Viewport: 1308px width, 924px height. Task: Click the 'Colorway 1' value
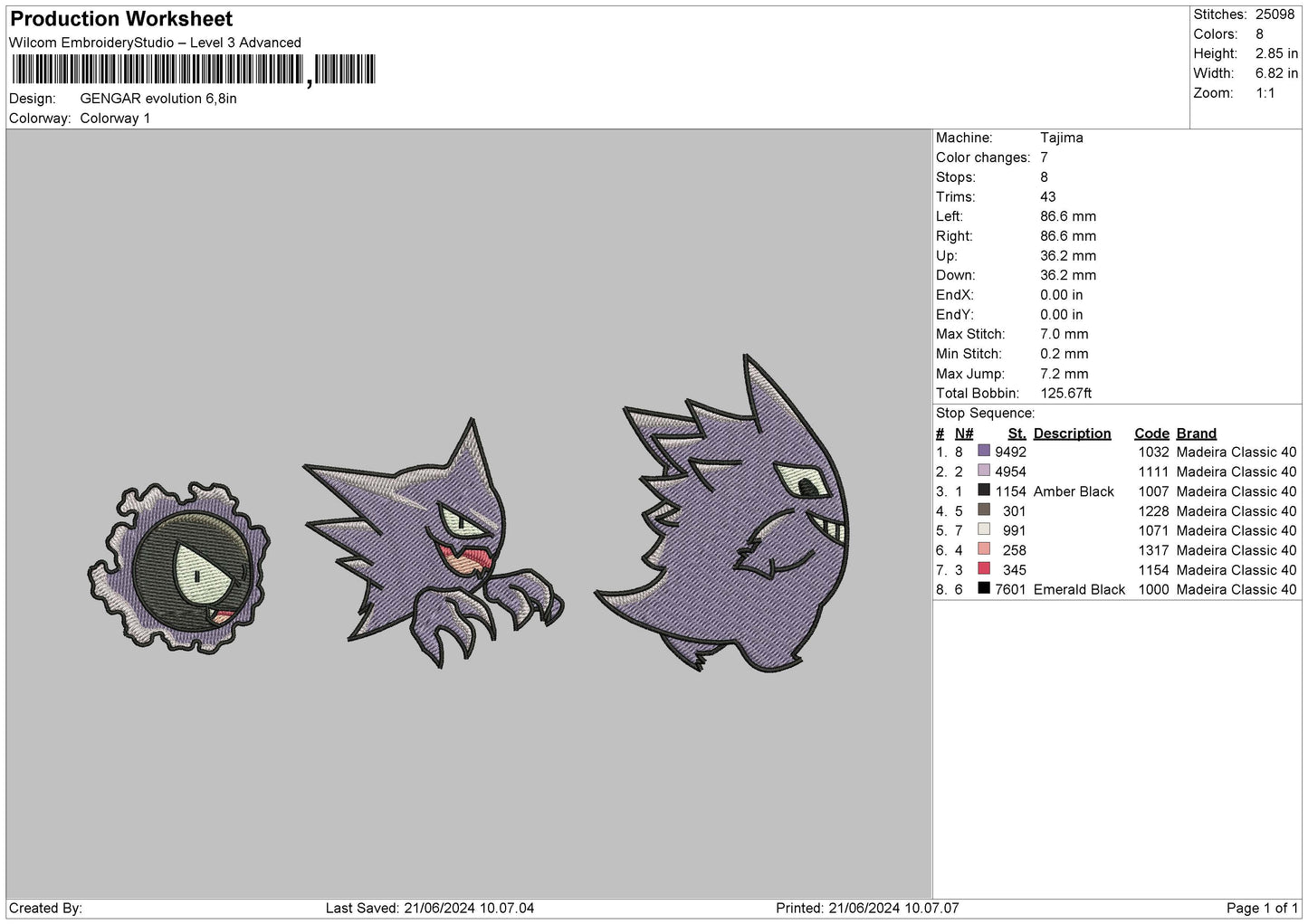[x=115, y=119]
